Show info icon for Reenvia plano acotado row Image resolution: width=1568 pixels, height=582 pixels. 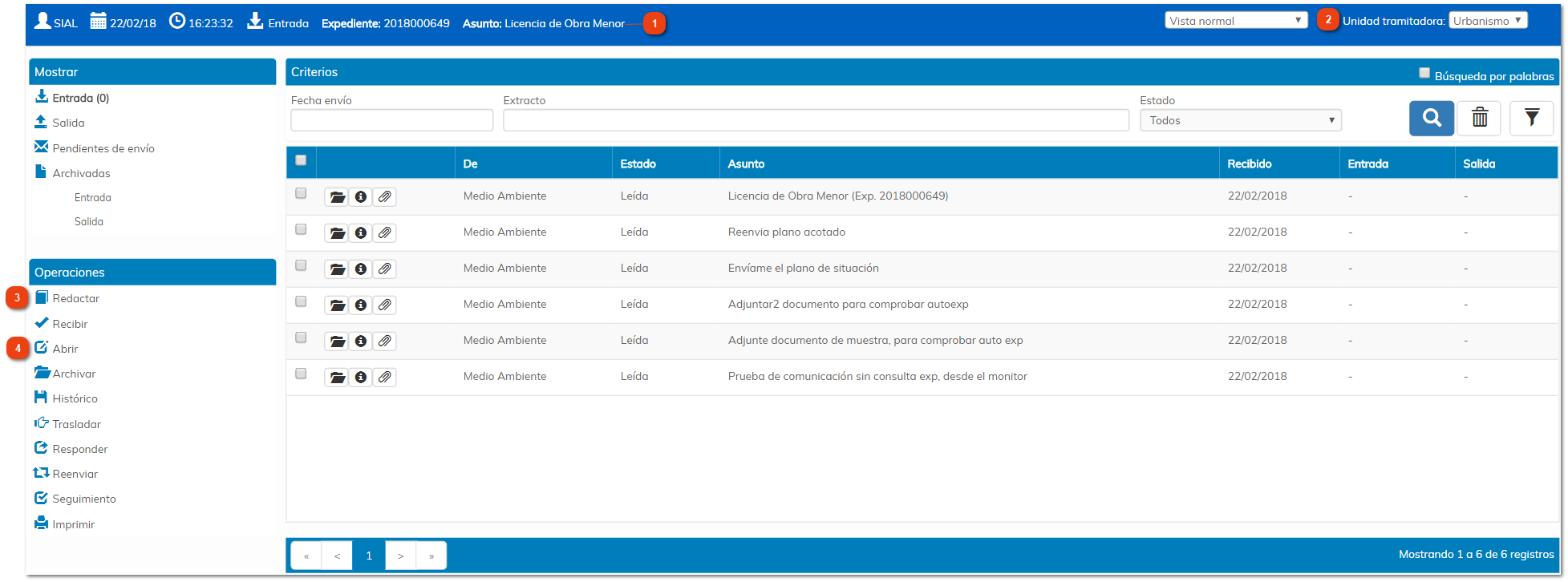(361, 232)
